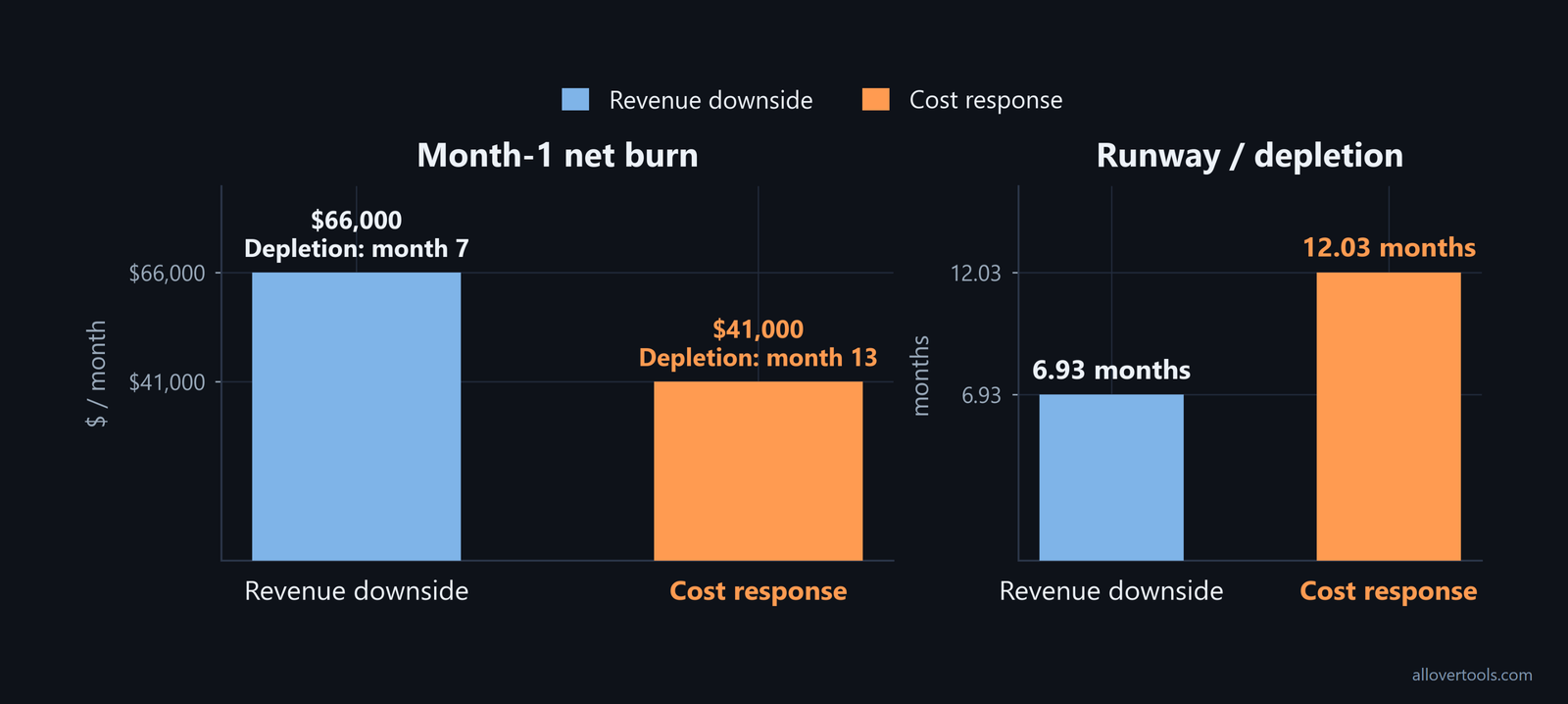The width and height of the screenshot is (1568, 704).
Task: Toggle the Cost response legend label
Action: (986, 100)
